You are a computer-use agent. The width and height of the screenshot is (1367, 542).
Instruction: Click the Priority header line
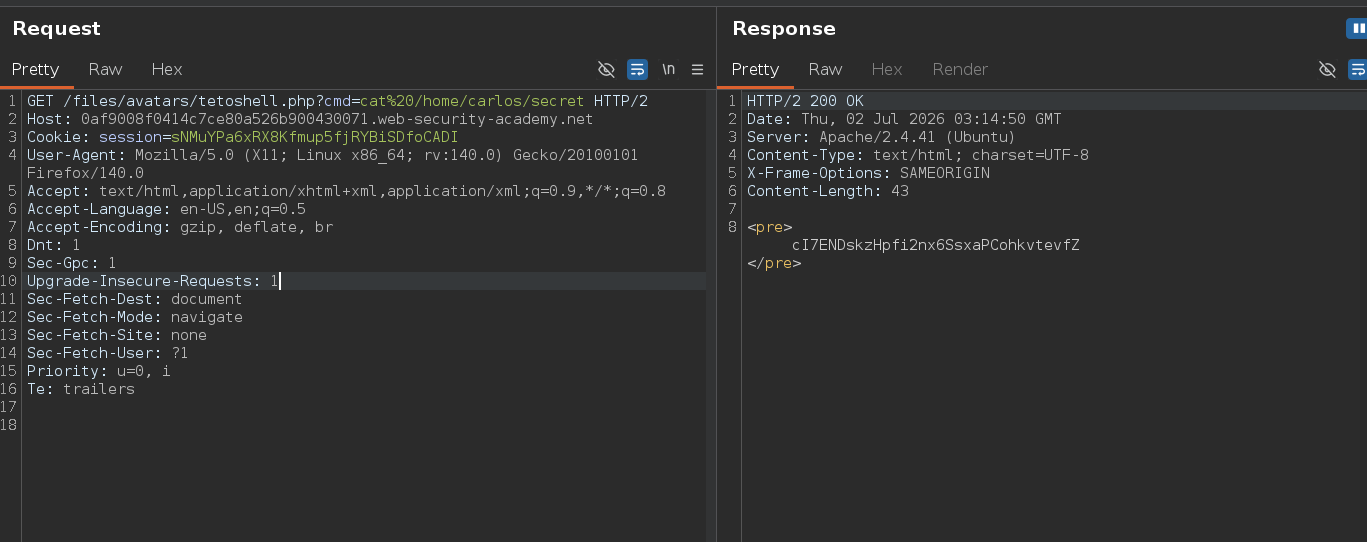click(x=99, y=371)
